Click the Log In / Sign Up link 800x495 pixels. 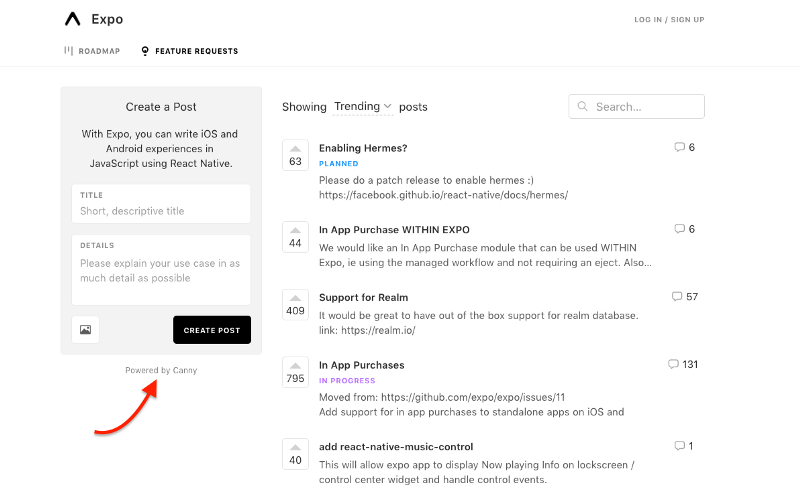[x=669, y=20]
